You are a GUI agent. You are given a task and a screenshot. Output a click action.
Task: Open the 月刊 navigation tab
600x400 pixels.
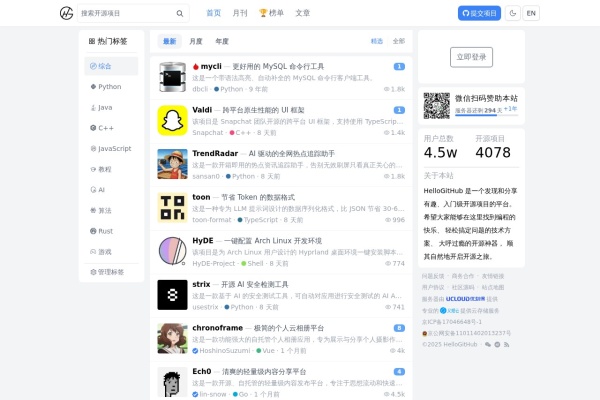240,13
